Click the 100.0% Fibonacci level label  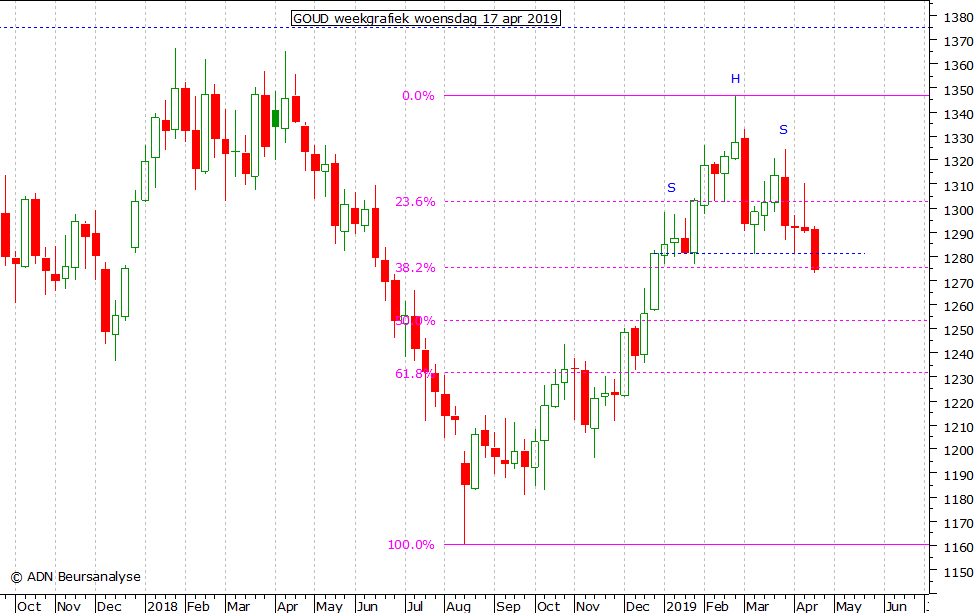(411, 545)
